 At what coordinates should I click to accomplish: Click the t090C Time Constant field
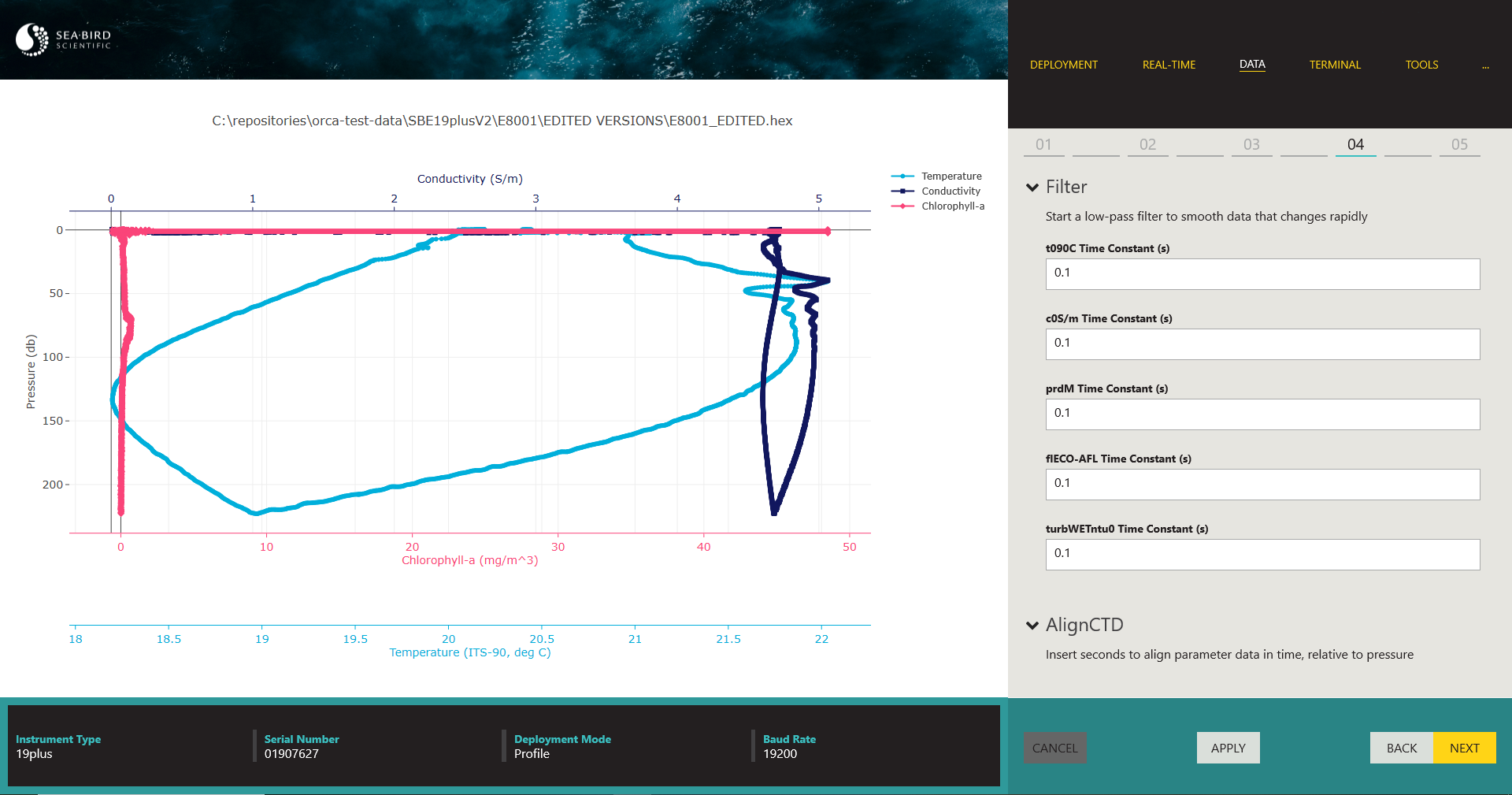tap(1262, 273)
